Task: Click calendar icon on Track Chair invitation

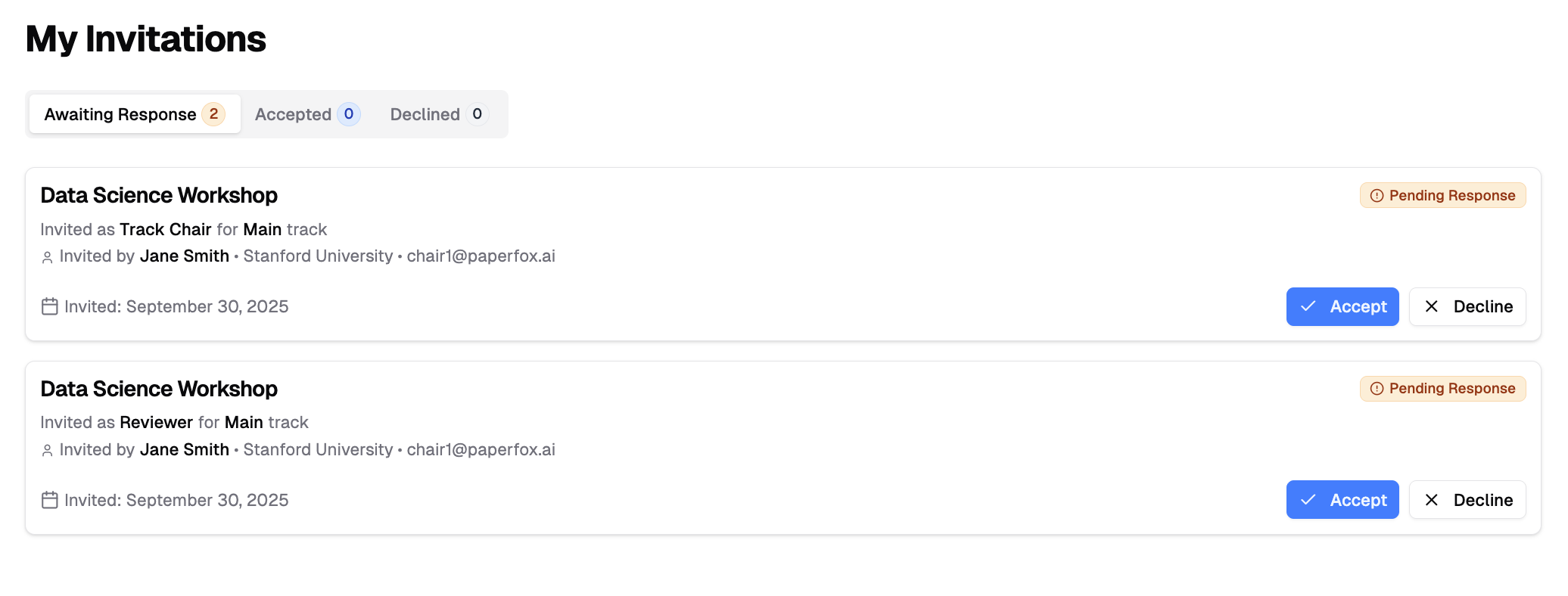Action: 50,306
